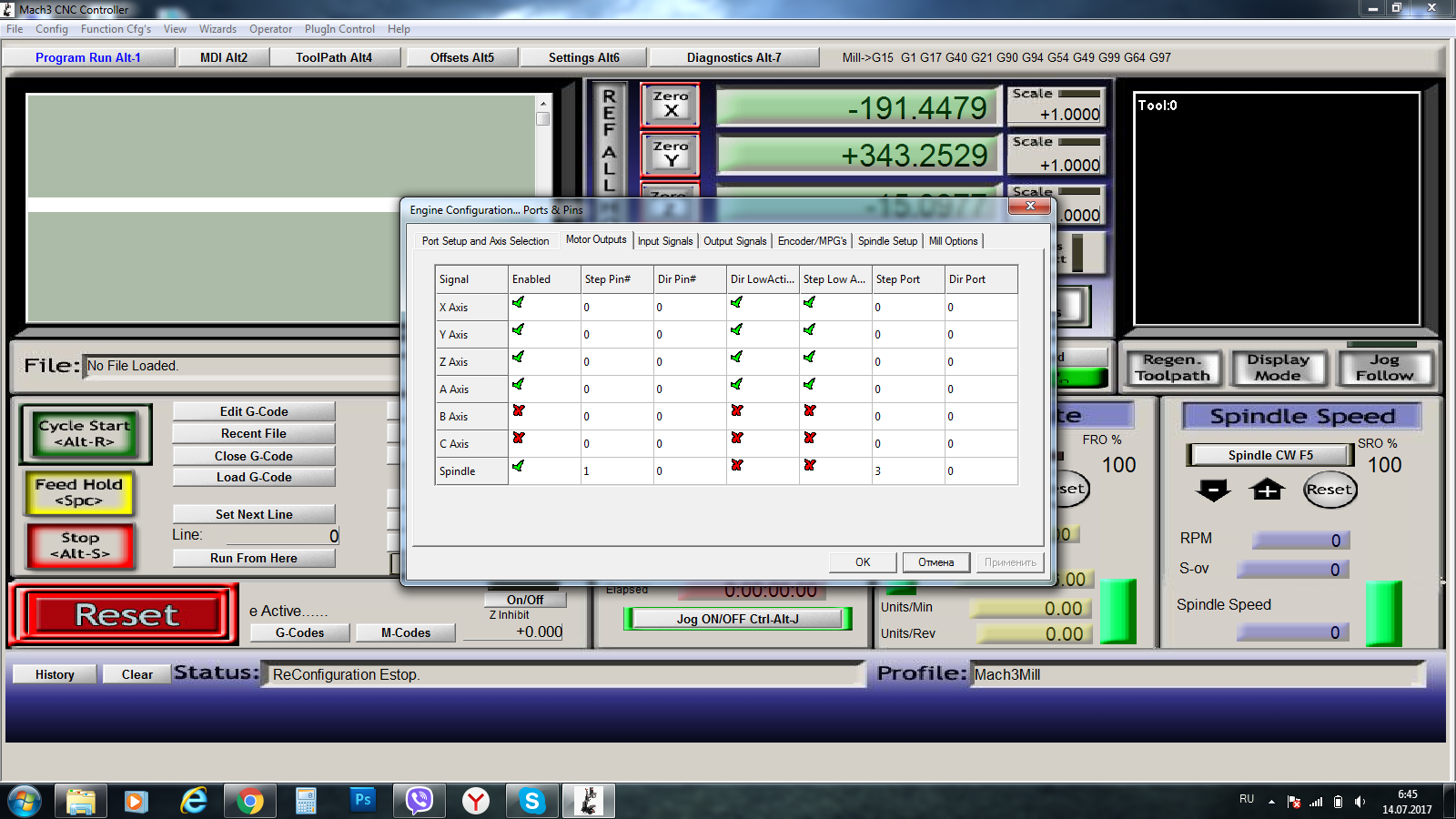Toggle Step Low Active for Y Axis
This screenshot has width=1456, height=819.
coord(810,329)
